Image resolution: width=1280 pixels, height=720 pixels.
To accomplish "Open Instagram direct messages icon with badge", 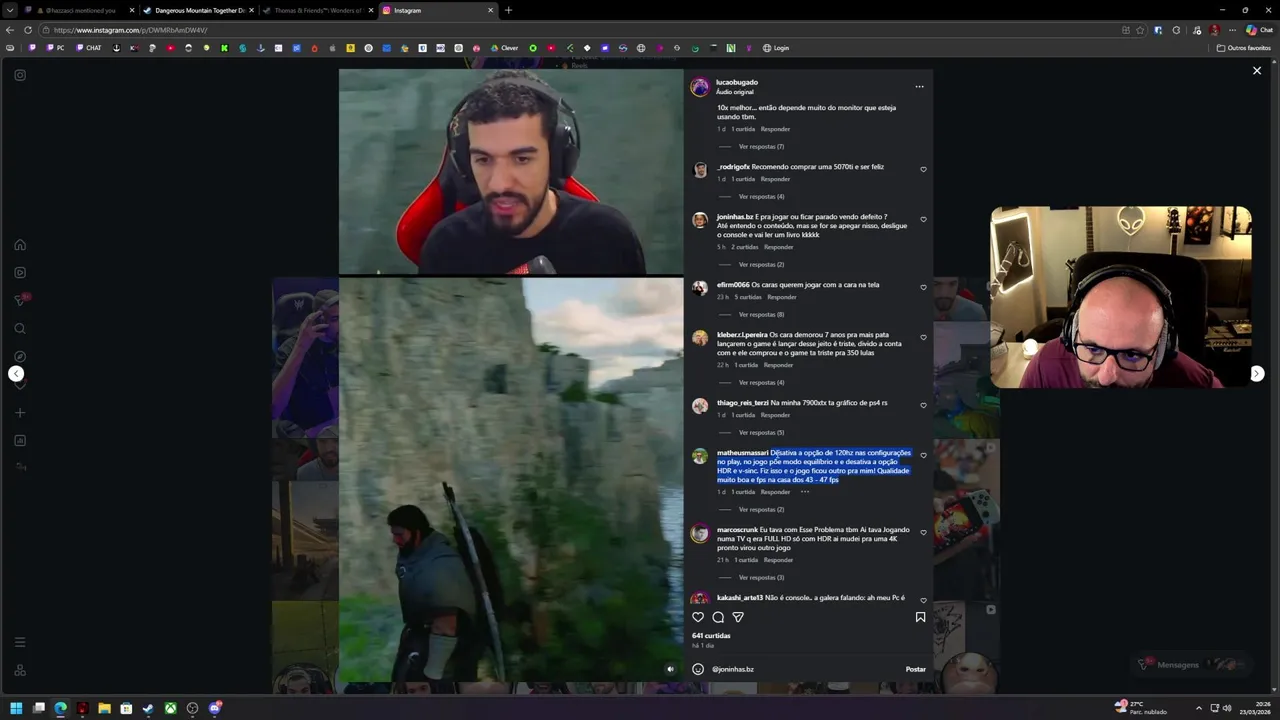I will (20, 300).
